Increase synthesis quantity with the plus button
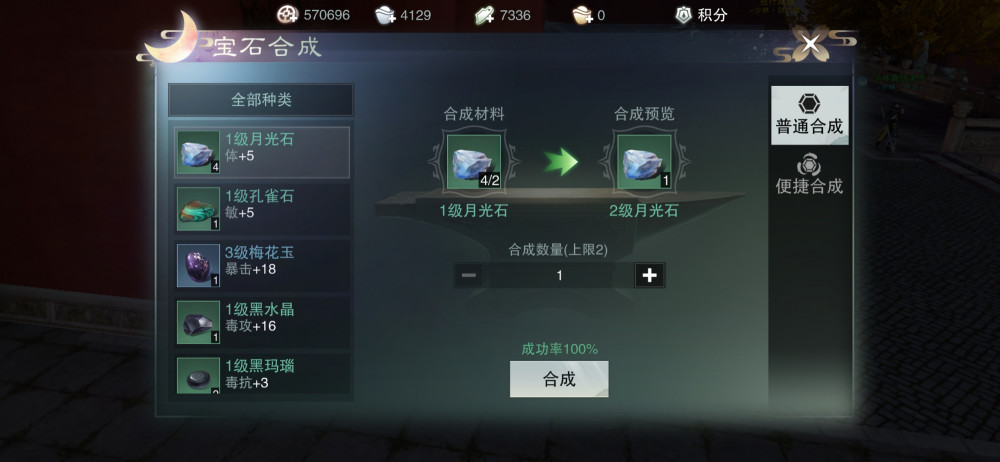The image size is (1000, 462). coord(649,275)
